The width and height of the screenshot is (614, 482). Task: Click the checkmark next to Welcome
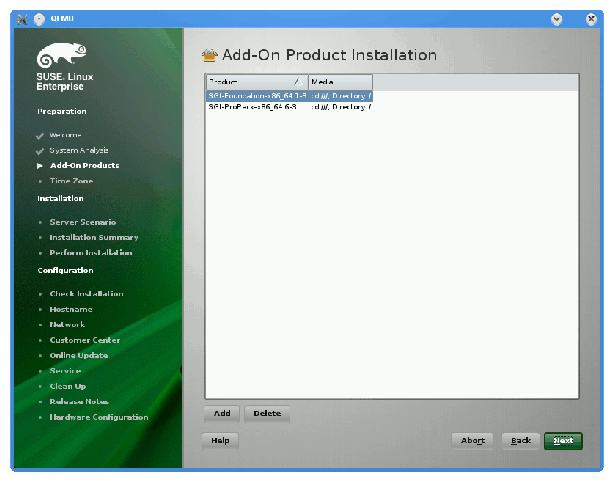[x=40, y=136]
